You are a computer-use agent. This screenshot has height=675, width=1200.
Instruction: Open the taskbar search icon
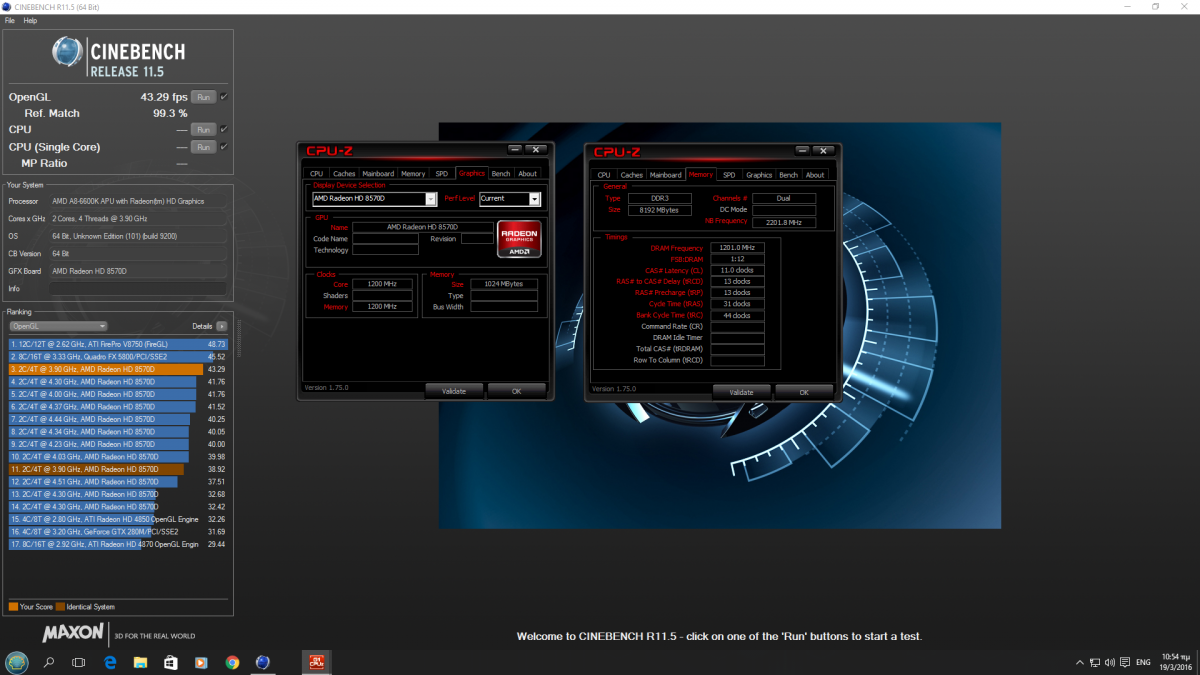pyautogui.click(x=48, y=662)
